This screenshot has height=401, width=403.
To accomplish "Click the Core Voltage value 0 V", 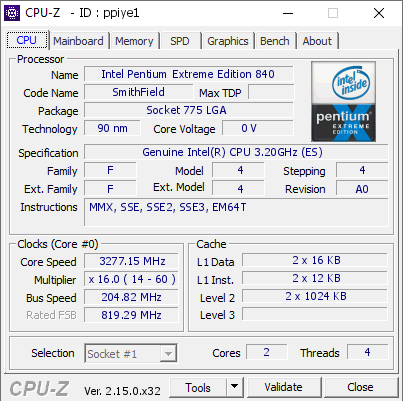I will (x=258, y=128).
